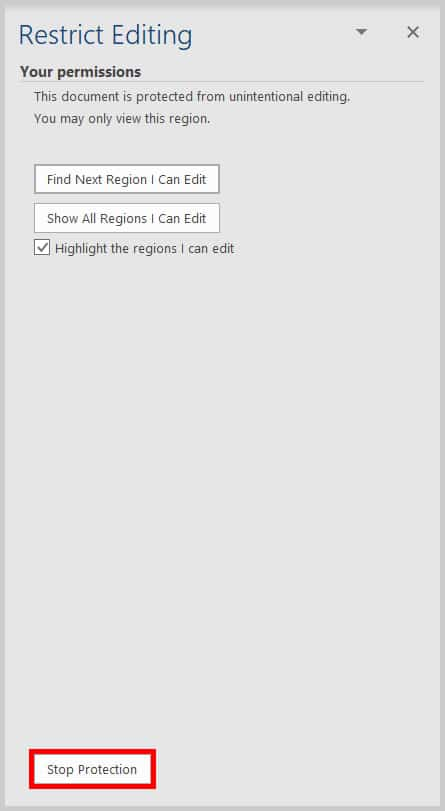Click the 'You may only view this region' text
445x811 pixels.
point(122,119)
